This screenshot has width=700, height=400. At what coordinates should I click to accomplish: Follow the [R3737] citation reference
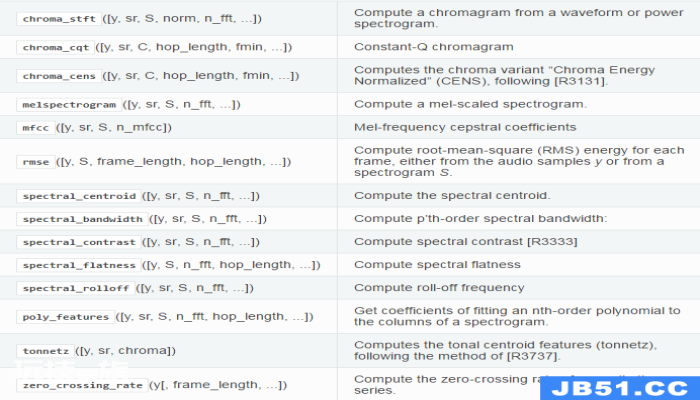tap(532, 356)
